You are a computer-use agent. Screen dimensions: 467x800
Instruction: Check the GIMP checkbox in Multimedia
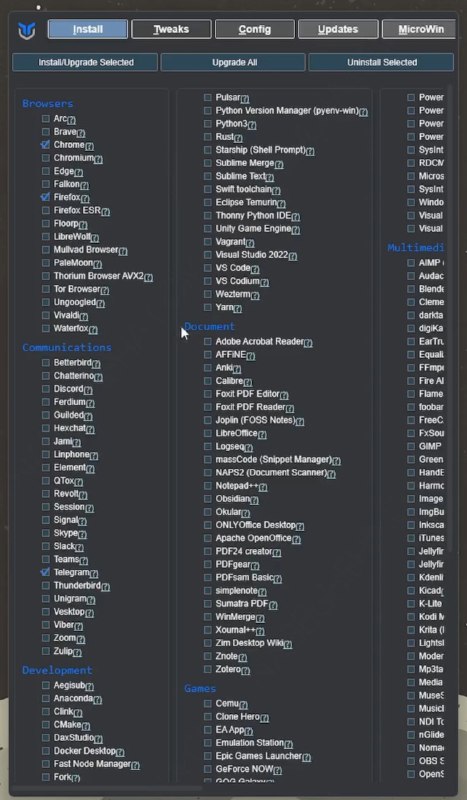(411, 446)
